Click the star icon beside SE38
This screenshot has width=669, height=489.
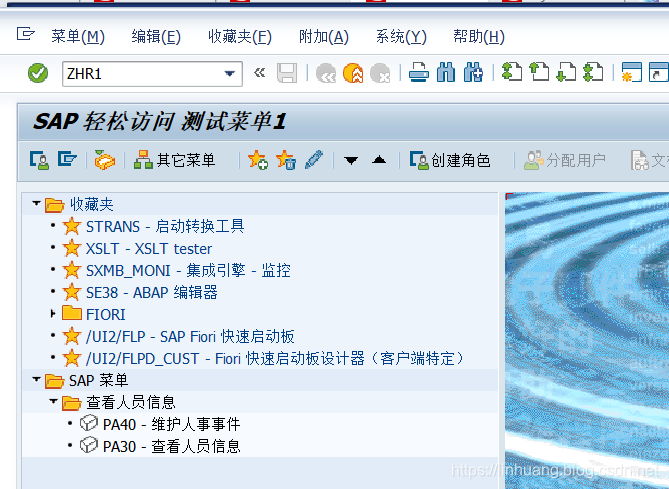(x=72, y=292)
